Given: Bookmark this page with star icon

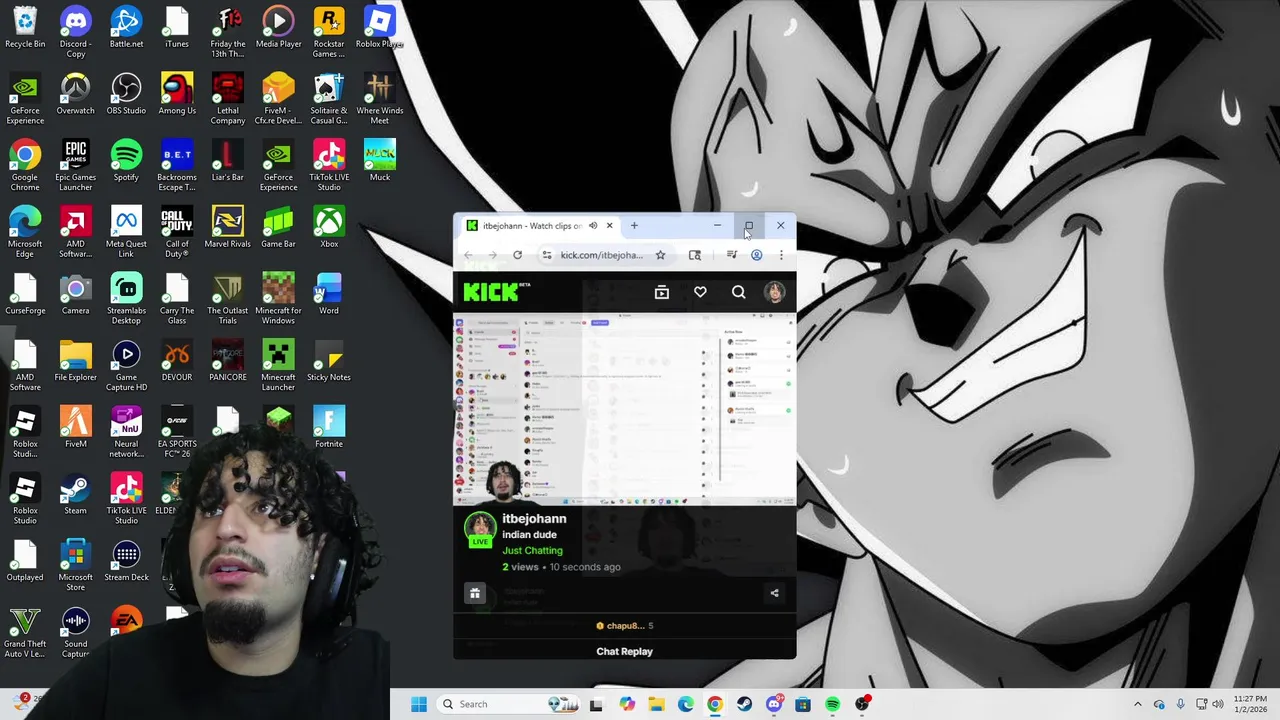Looking at the screenshot, I should 660,255.
